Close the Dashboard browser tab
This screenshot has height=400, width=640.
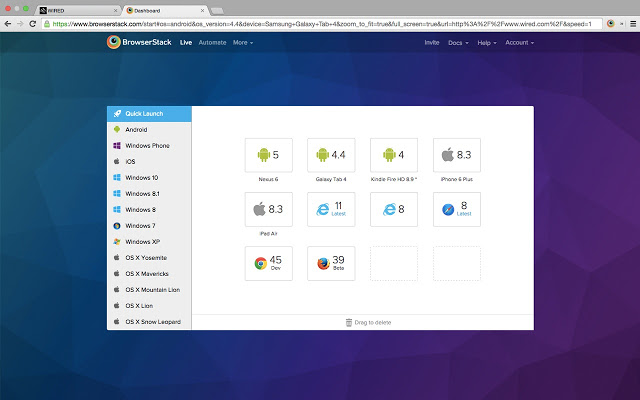pyautogui.click(x=202, y=11)
